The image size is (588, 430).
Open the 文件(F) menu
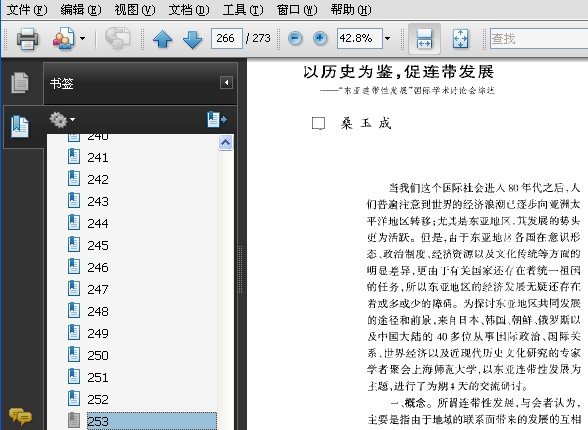pos(27,9)
